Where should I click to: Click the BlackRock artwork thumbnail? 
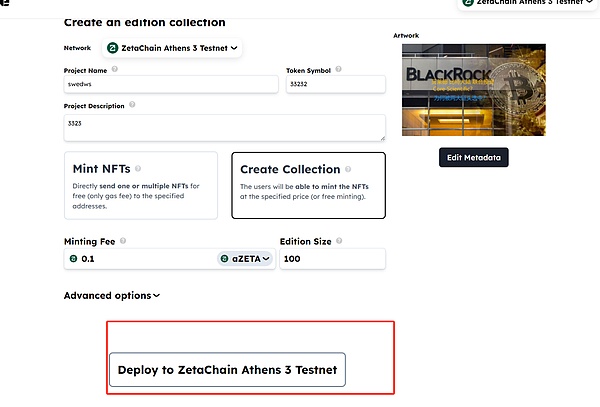coord(473,90)
